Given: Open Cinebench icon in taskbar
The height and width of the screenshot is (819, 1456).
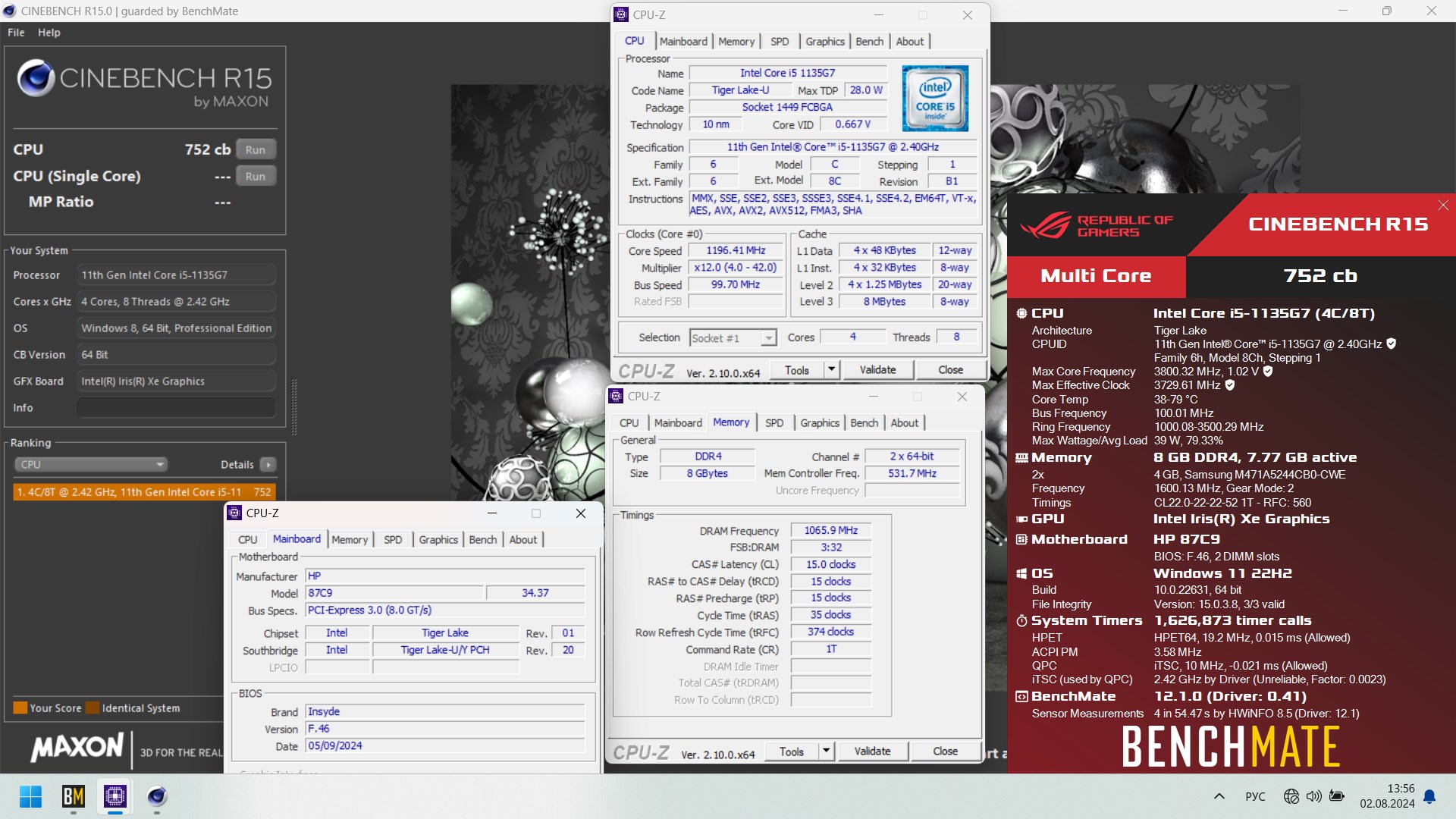Looking at the screenshot, I should click(157, 796).
